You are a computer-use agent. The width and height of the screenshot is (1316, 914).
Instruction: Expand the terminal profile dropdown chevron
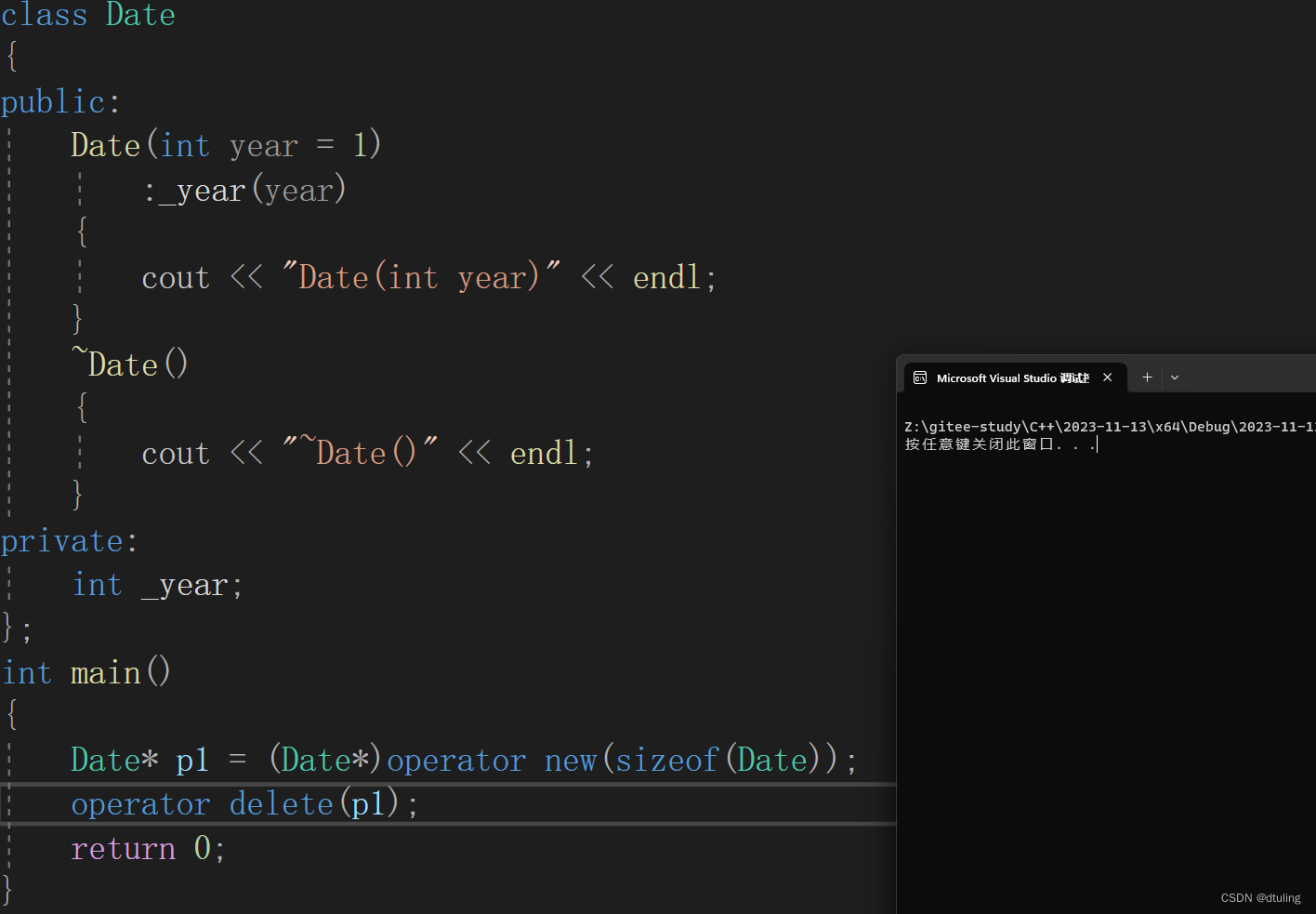pos(1175,378)
